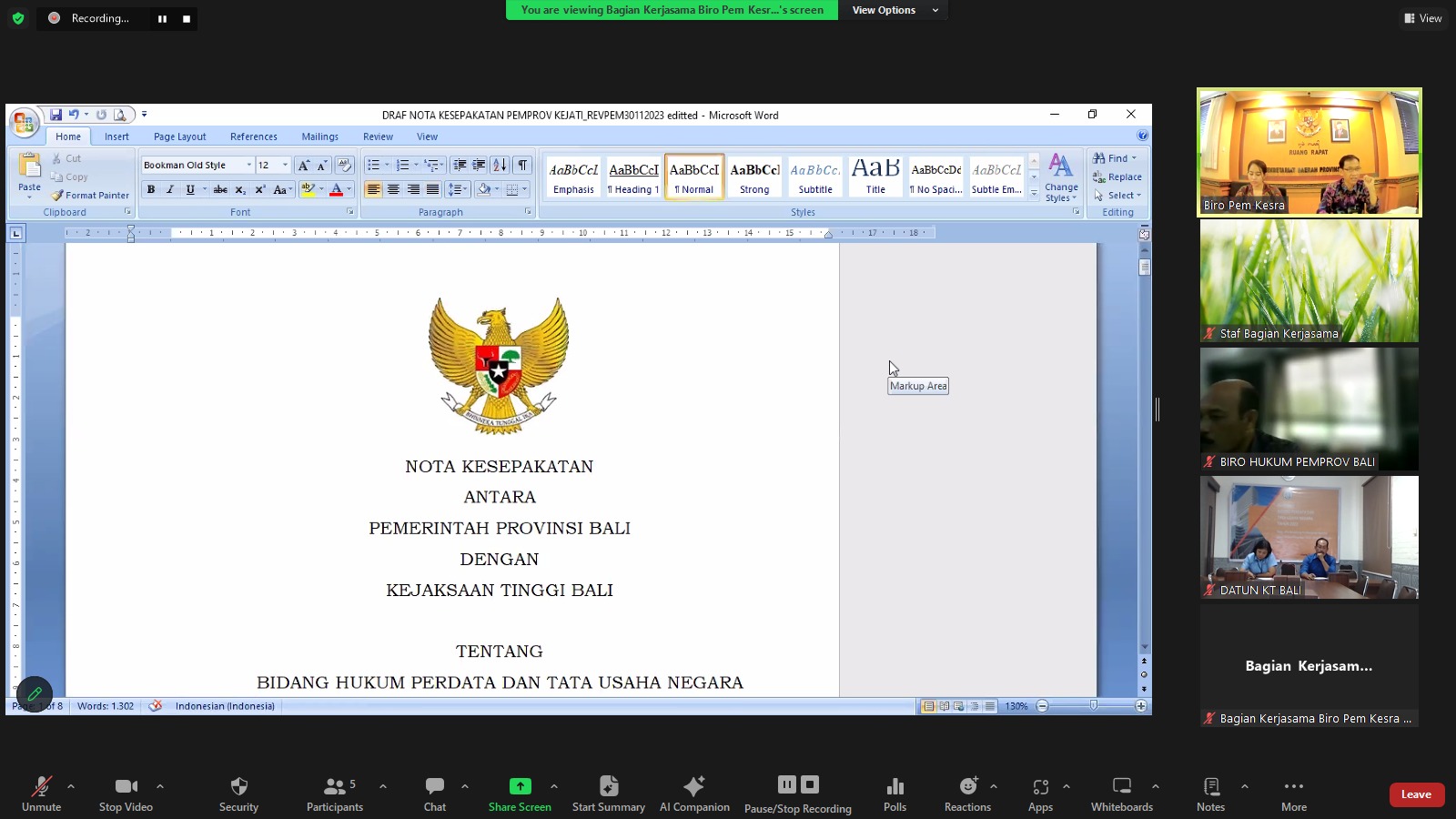Open audio options arrow next to Unmute

click(71, 786)
